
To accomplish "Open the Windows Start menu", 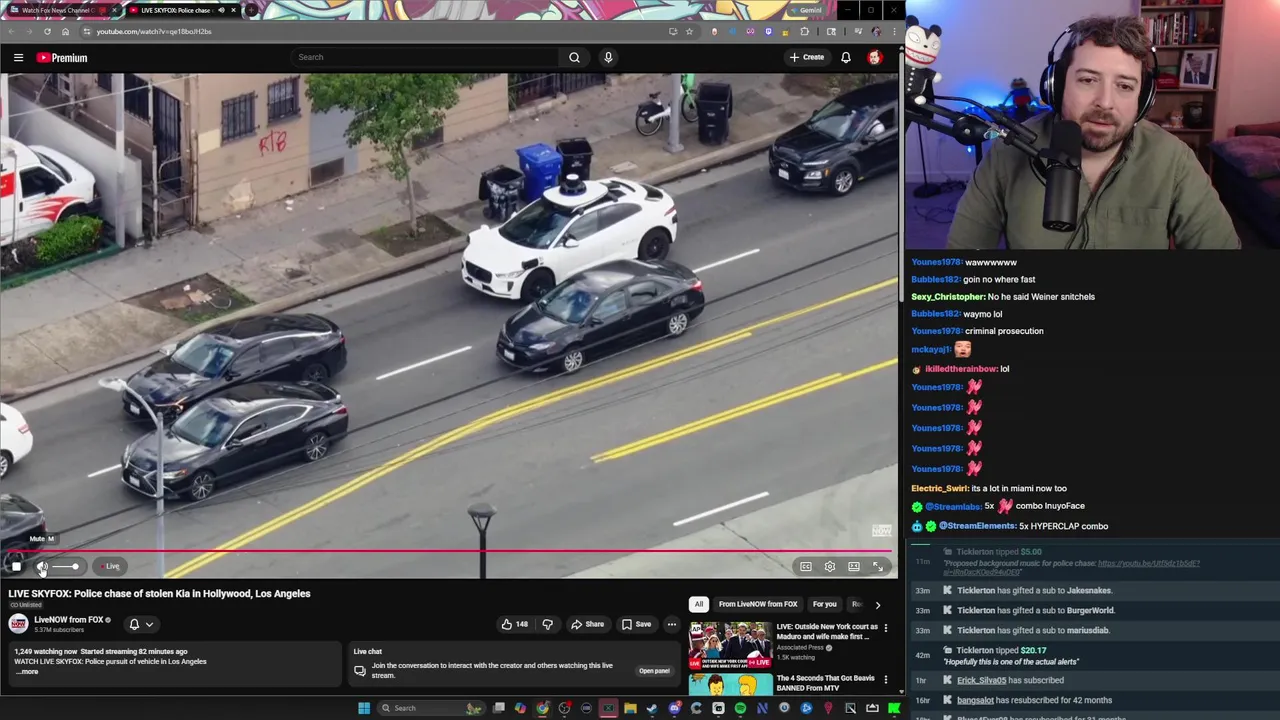I will tap(364, 708).
